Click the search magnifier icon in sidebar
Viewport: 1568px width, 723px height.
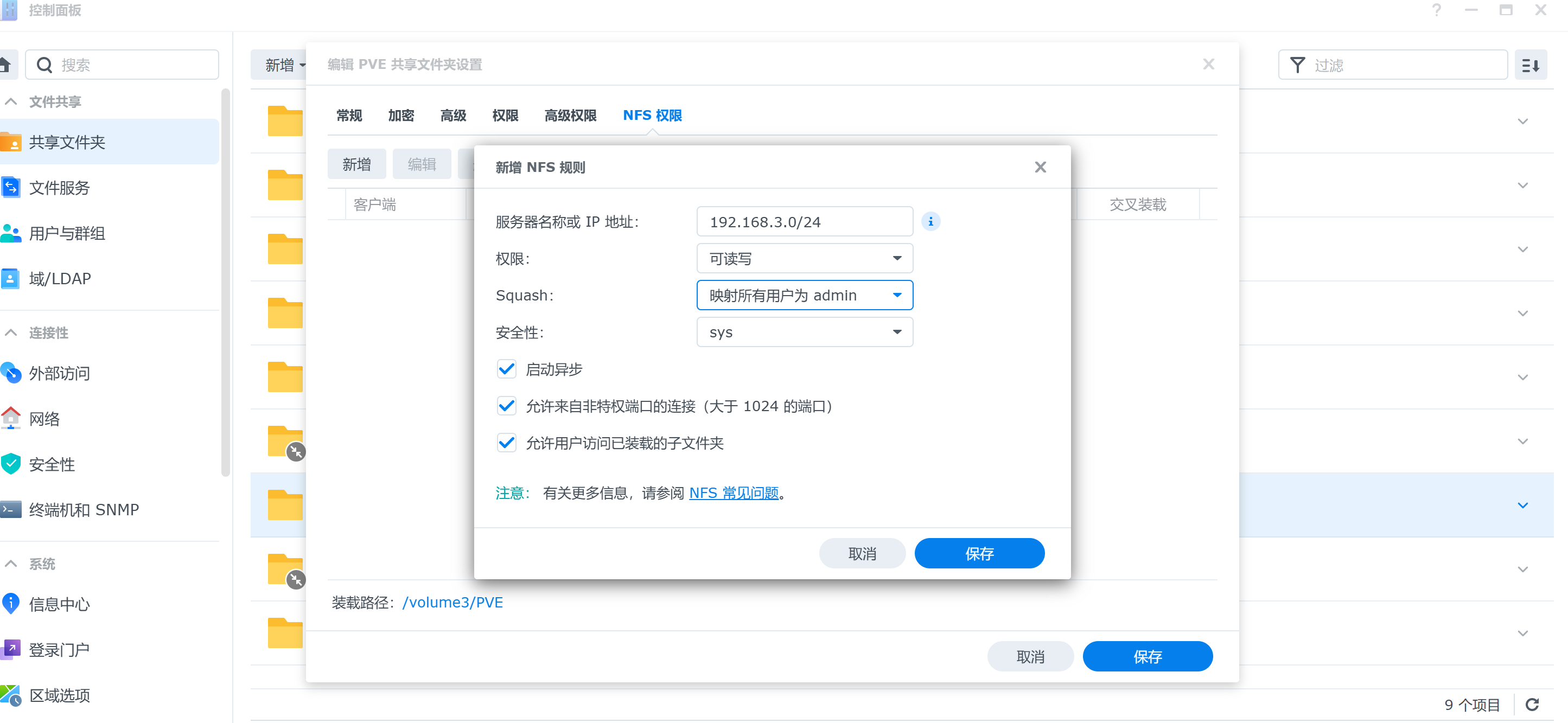[x=44, y=65]
